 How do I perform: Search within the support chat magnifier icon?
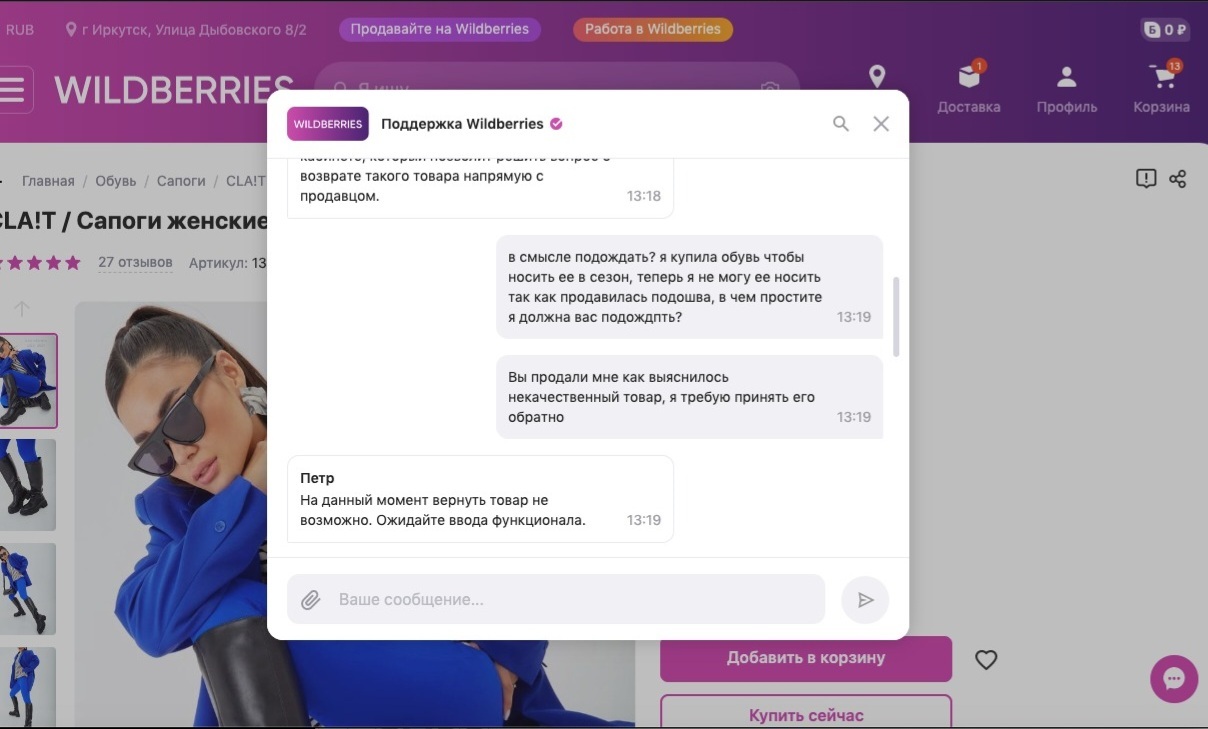(841, 124)
